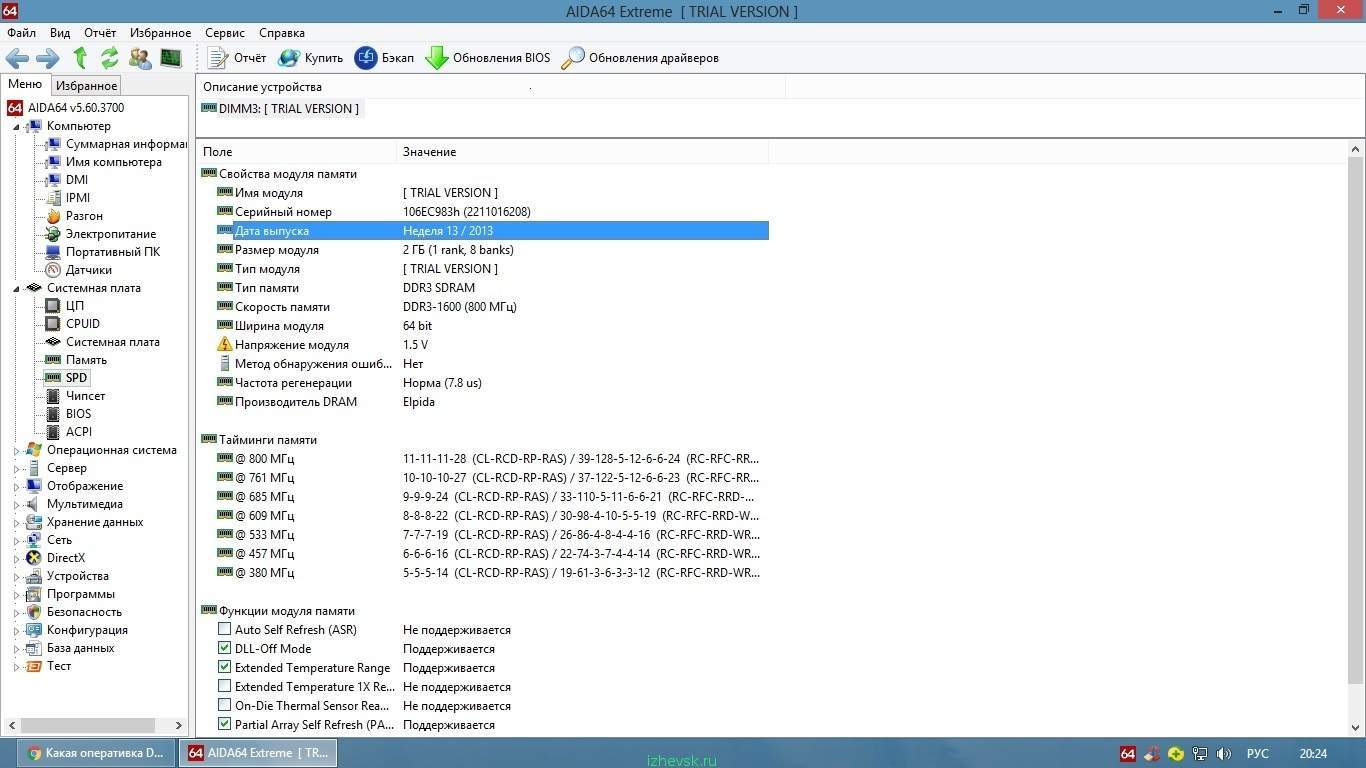Click the Бэкап toolbar icon
1366x768 pixels.
(366, 58)
